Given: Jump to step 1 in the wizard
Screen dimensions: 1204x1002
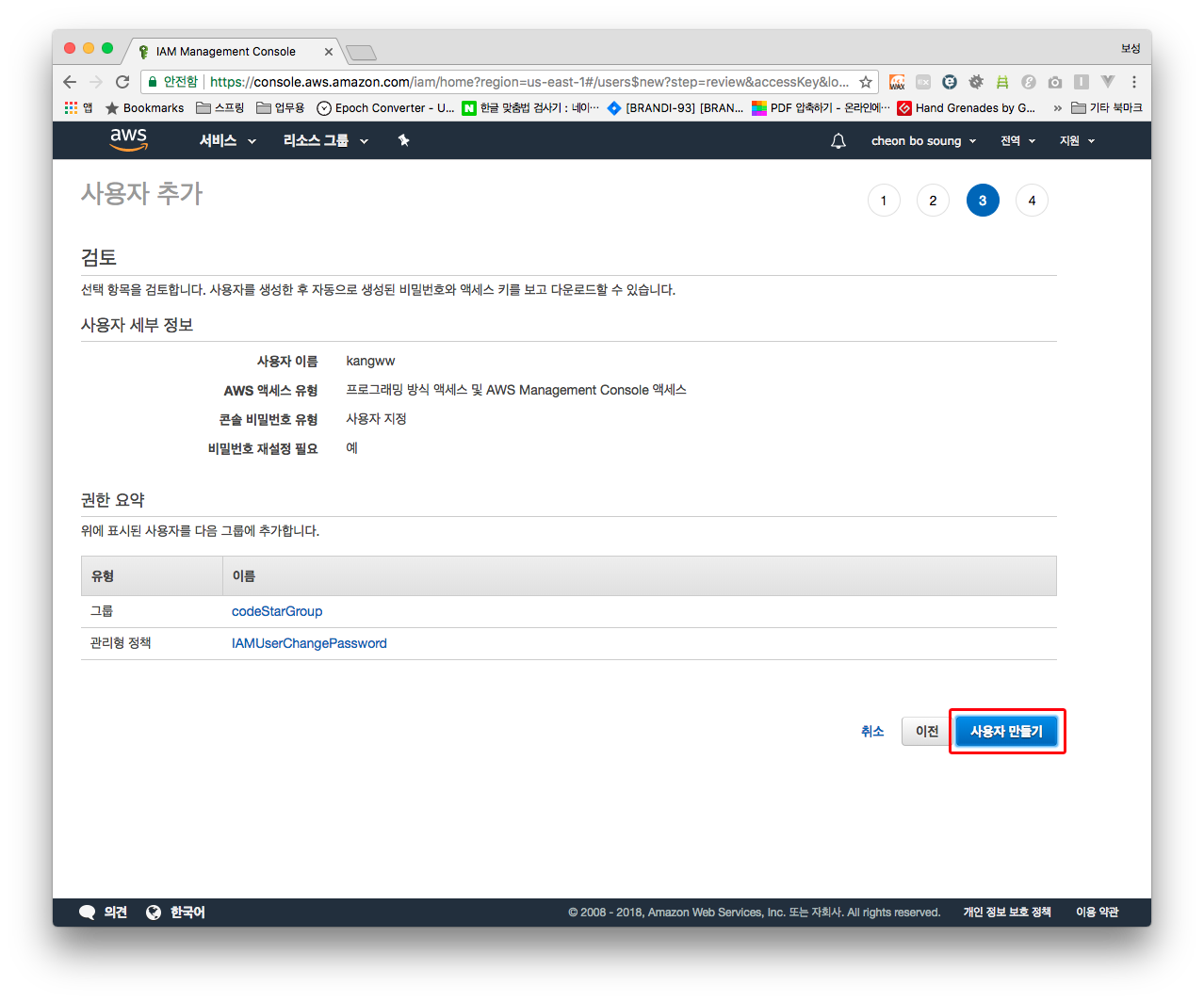Looking at the screenshot, I should [x=883, y=201].
